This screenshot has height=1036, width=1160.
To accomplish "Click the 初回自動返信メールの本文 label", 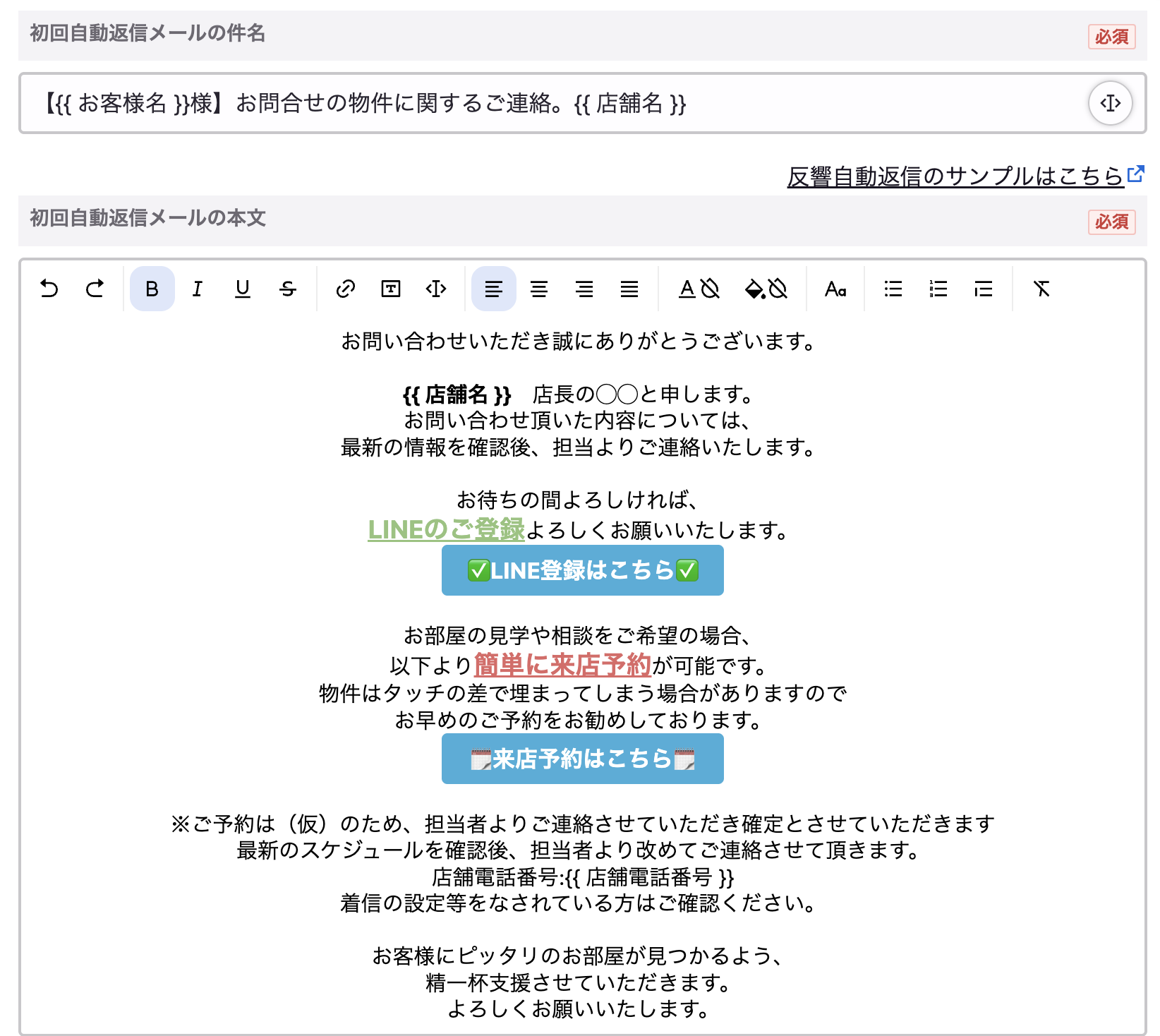I will pyautogui.click(x=147, y=218).
